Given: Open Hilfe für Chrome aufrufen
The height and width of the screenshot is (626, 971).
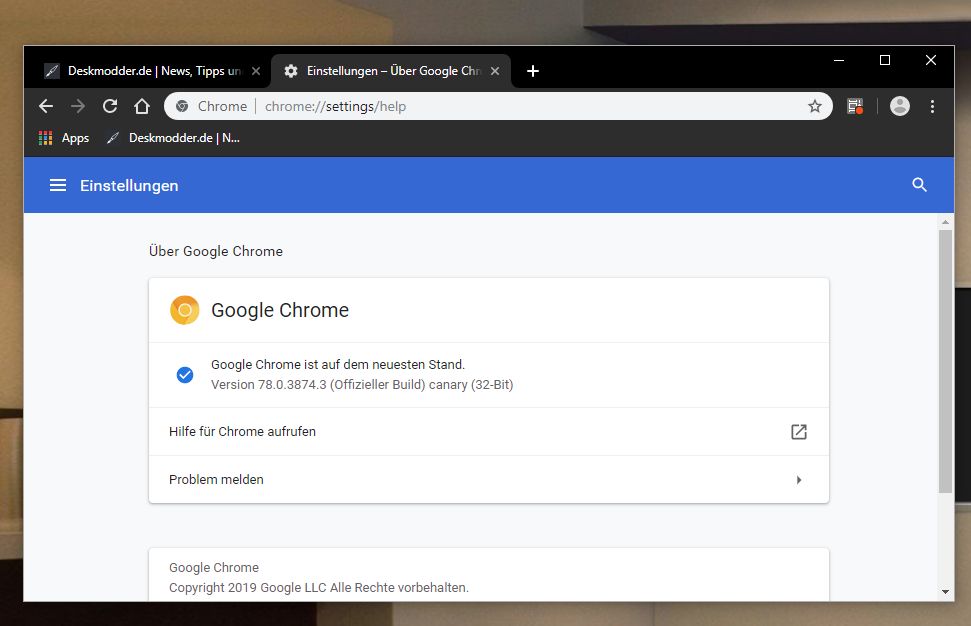Looking at the screenshot, I should [x=489, y=432].
